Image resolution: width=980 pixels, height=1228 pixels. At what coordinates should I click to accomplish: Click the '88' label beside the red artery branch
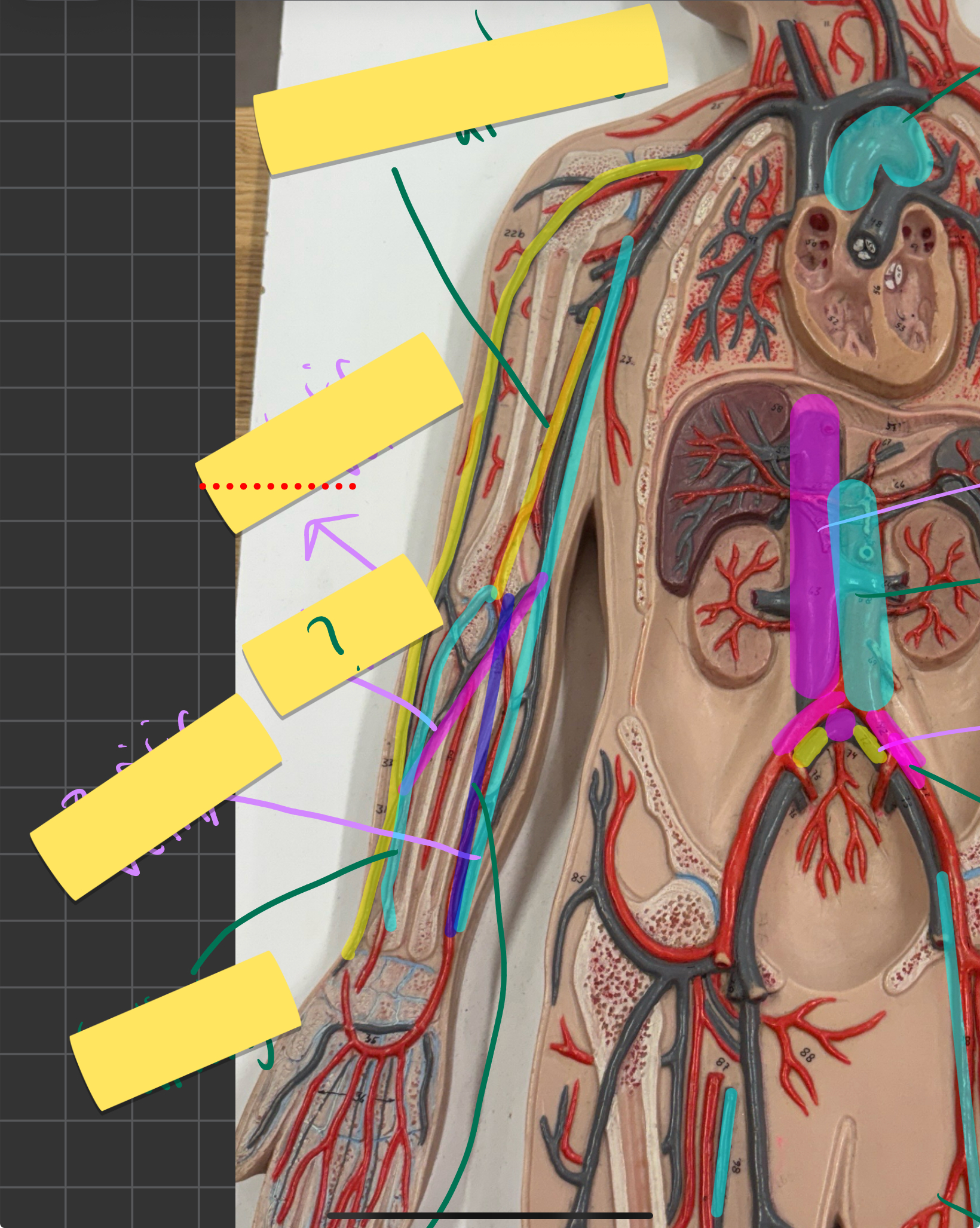[807, 1055]
